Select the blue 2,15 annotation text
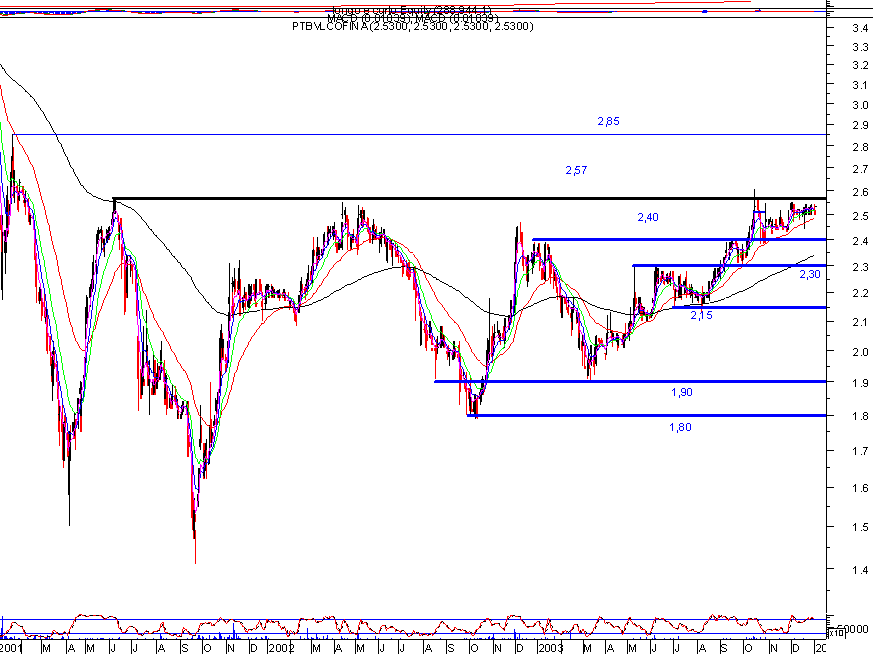Viewport: 873px width, 654px height. [702, 316]
